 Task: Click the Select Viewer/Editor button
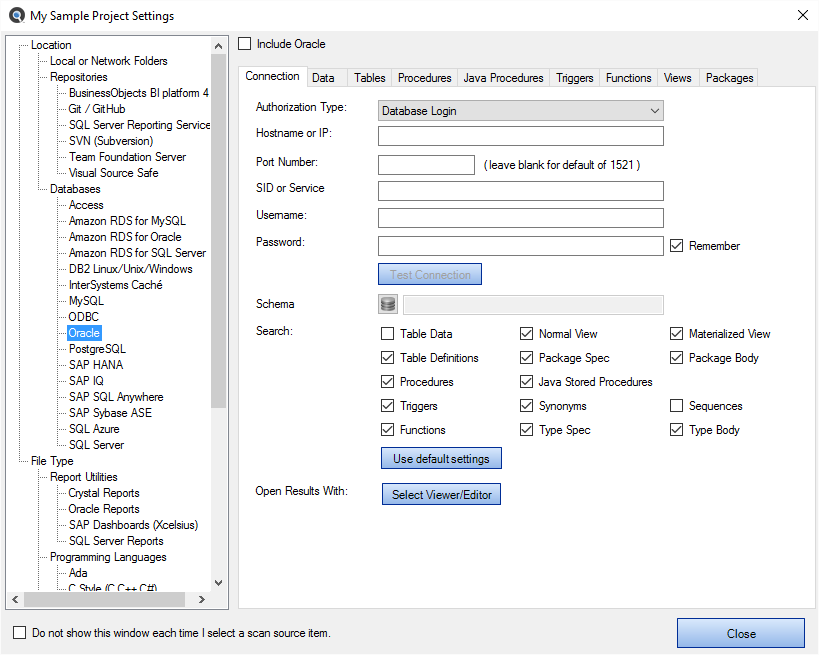point(441,494)
